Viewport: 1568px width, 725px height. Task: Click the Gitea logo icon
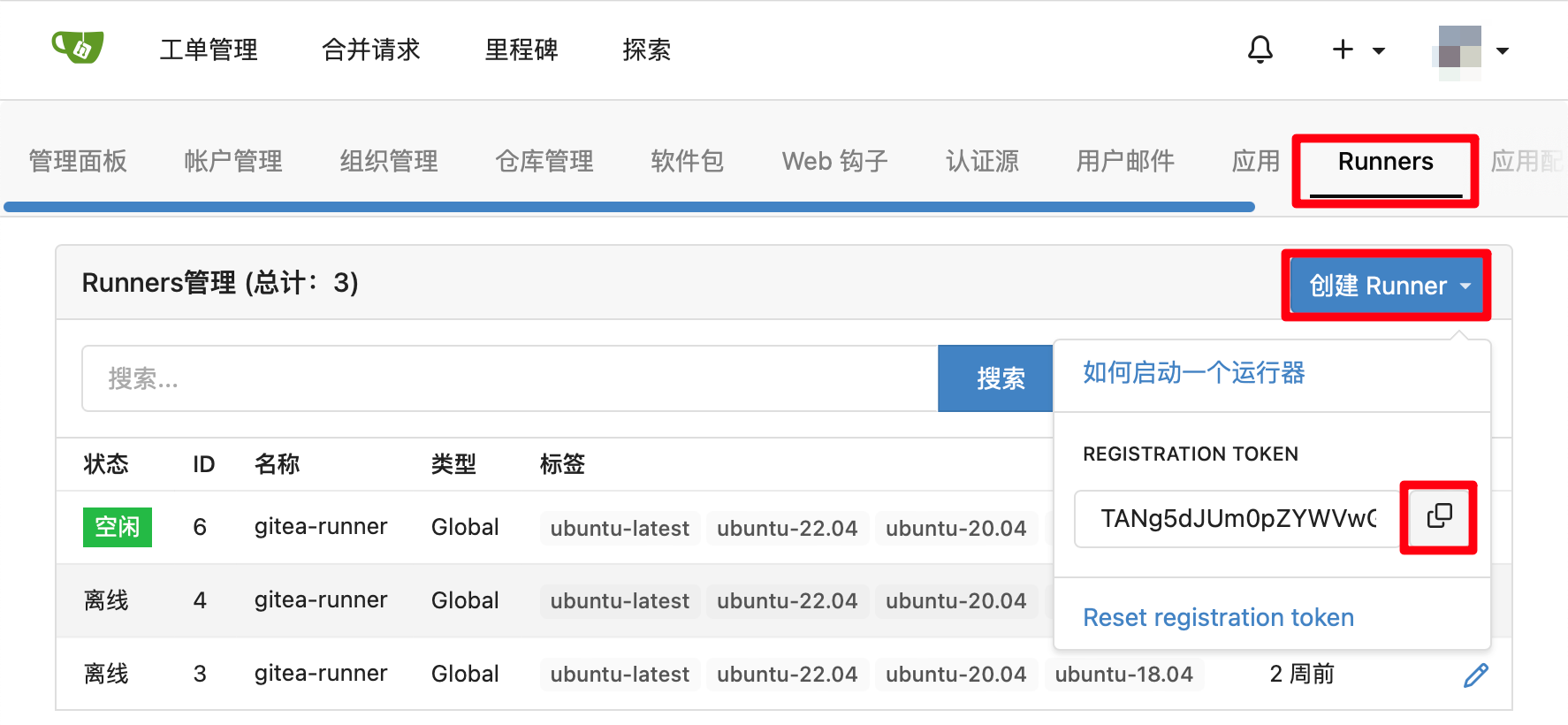(x=78, y=48)
